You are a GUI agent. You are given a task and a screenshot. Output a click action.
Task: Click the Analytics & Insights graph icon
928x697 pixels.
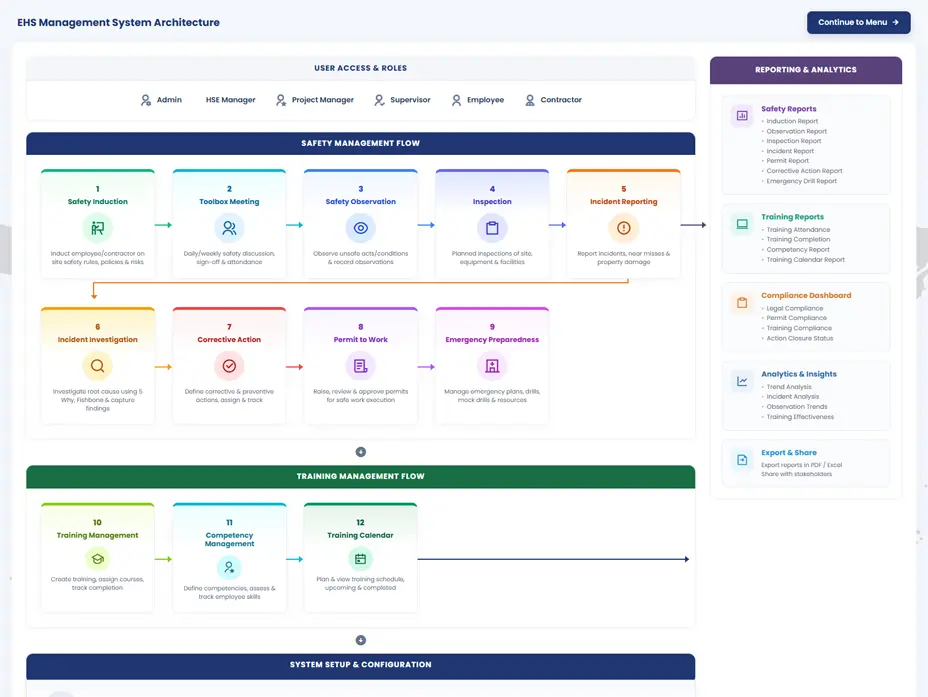(742, 381)
